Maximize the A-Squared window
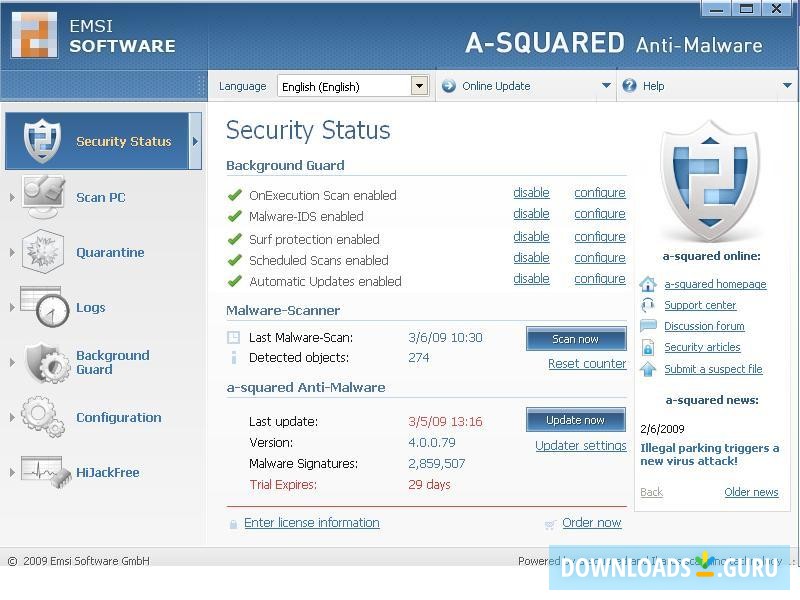Screen dimensions: 800x600 (746, 8)
